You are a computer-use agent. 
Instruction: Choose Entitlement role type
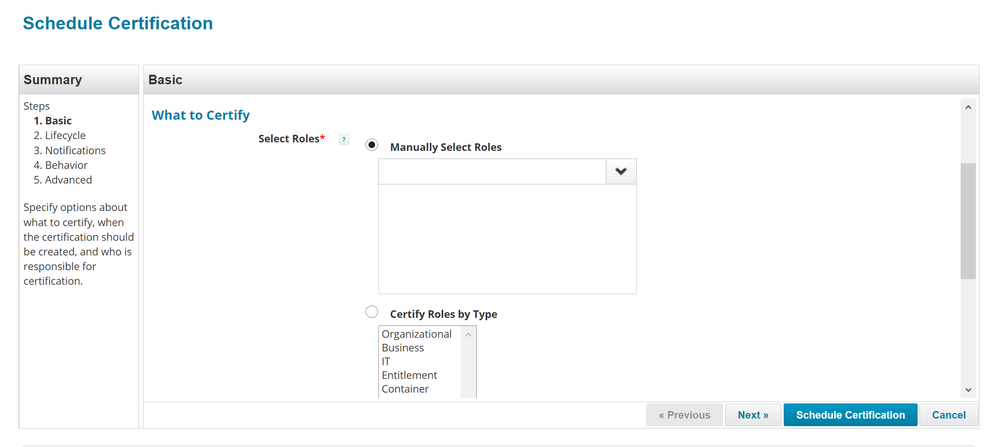click(x=409, y=376)
